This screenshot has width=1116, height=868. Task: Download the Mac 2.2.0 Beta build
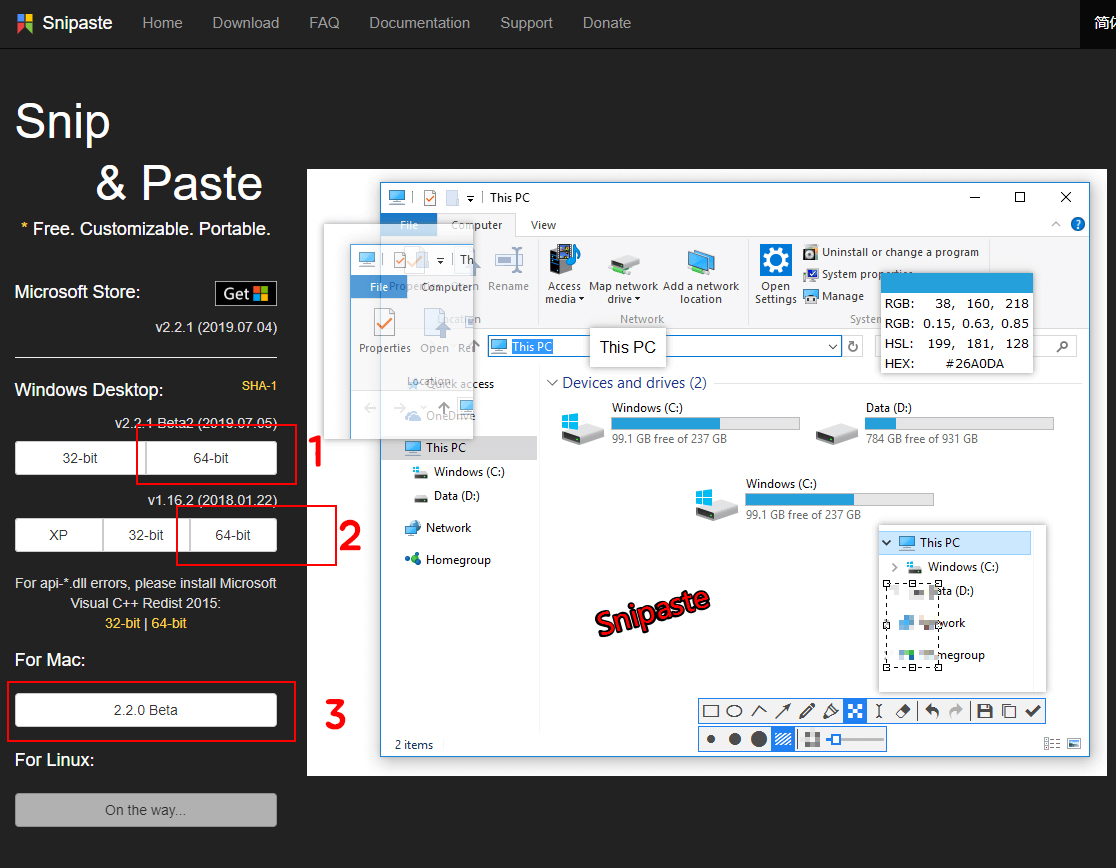146,710
